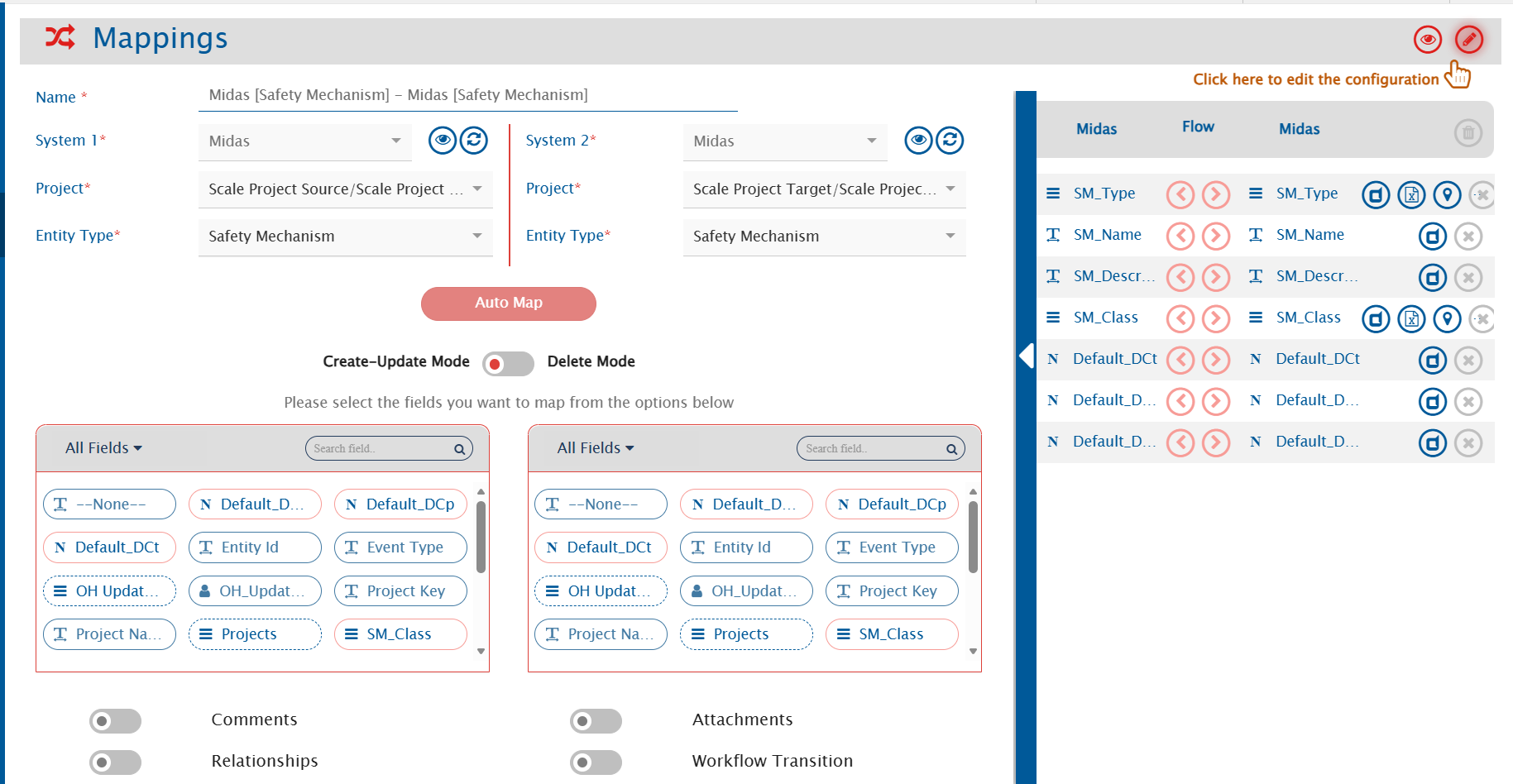Enable the Comments toggle
This screenshot has height=784, width=1513.
[x=115, y=721]
